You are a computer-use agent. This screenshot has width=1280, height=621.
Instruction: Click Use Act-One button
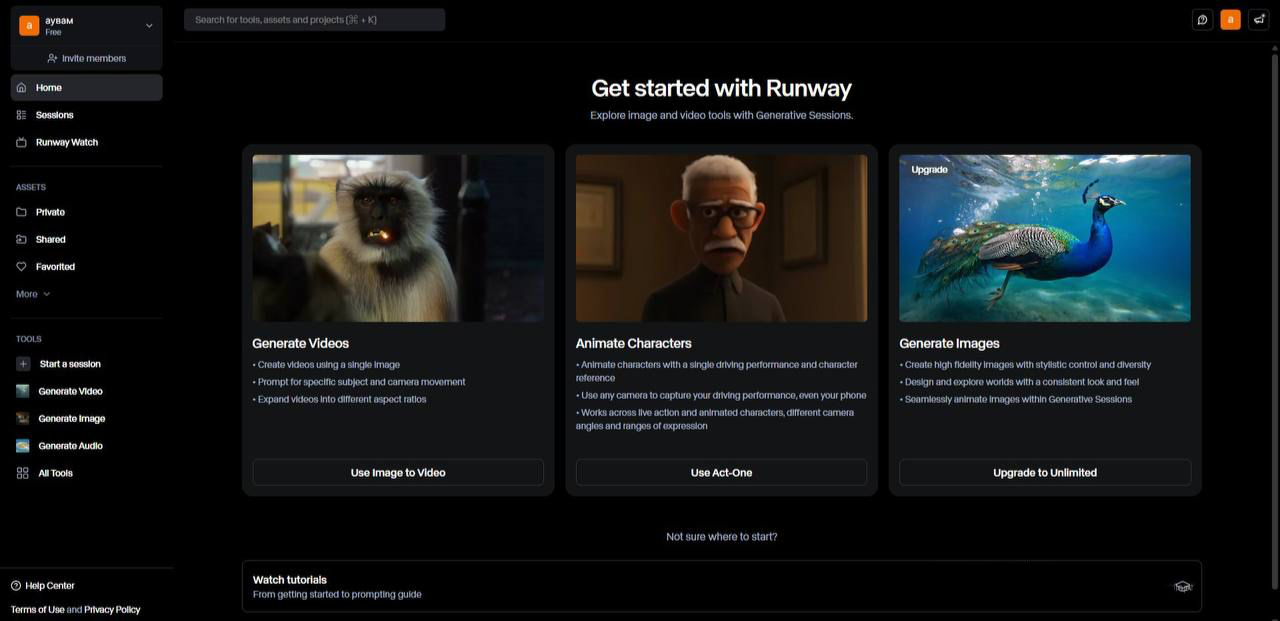tap(721, 473)
